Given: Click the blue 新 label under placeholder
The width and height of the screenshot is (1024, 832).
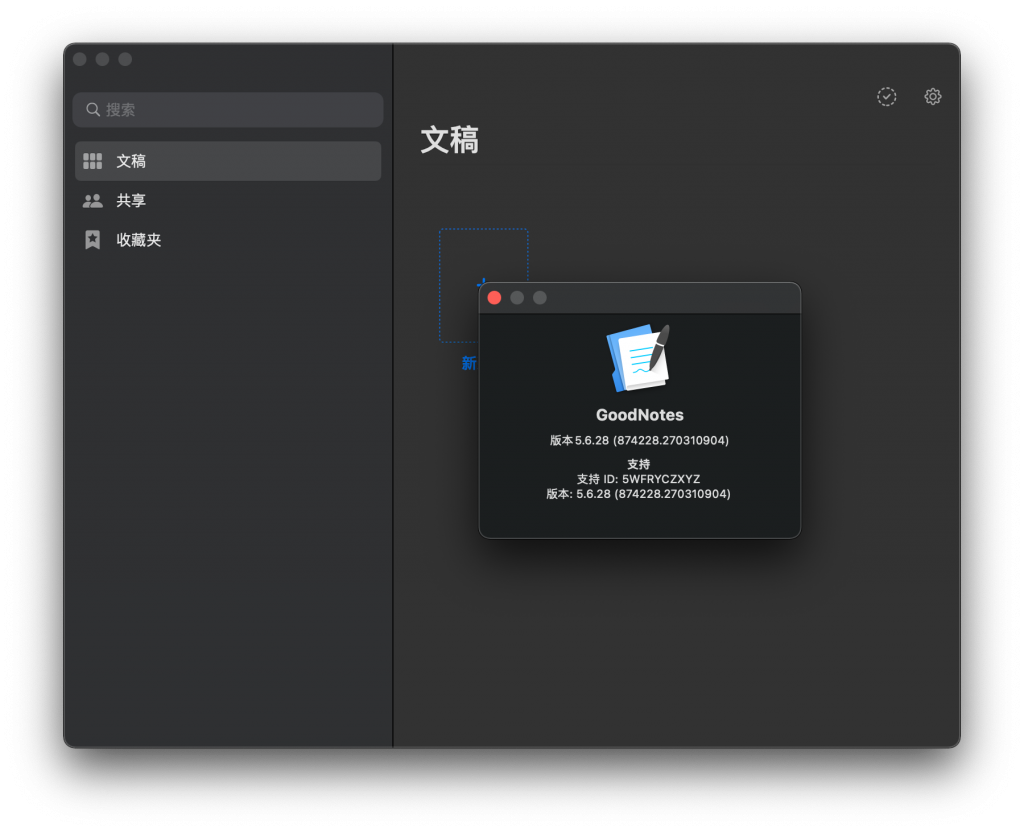Looking at the screenshot, I should (469, 363).
